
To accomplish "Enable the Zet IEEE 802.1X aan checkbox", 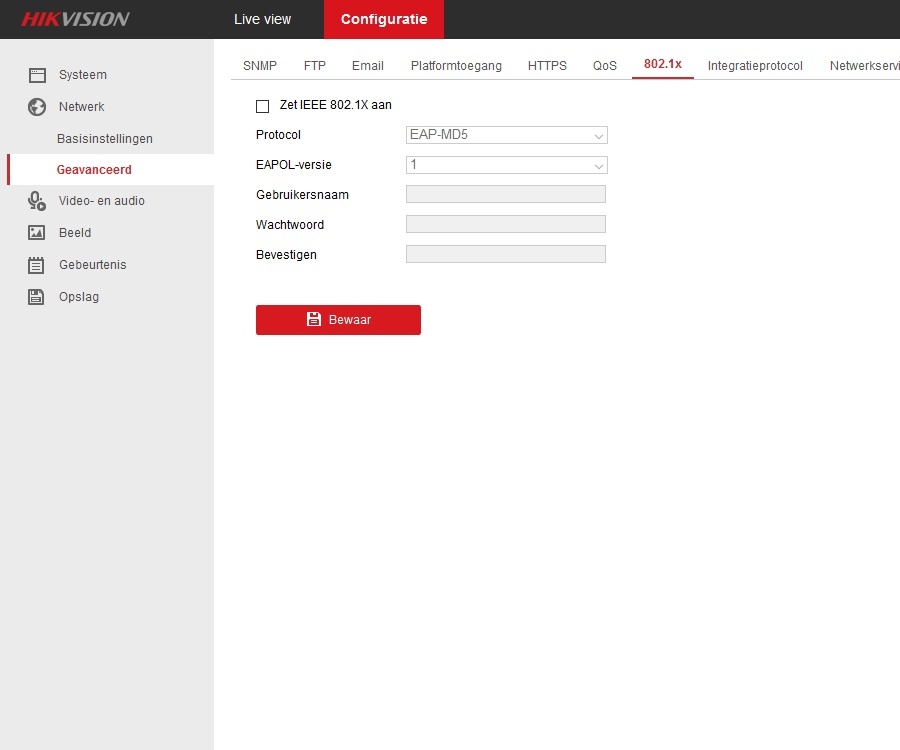I will pos(262,106).
